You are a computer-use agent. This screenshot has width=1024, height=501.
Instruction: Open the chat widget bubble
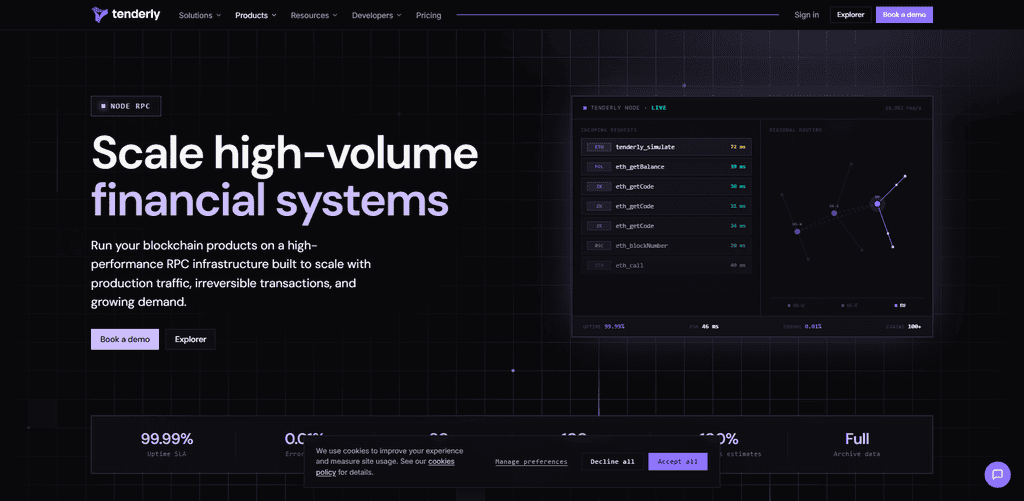997,474
